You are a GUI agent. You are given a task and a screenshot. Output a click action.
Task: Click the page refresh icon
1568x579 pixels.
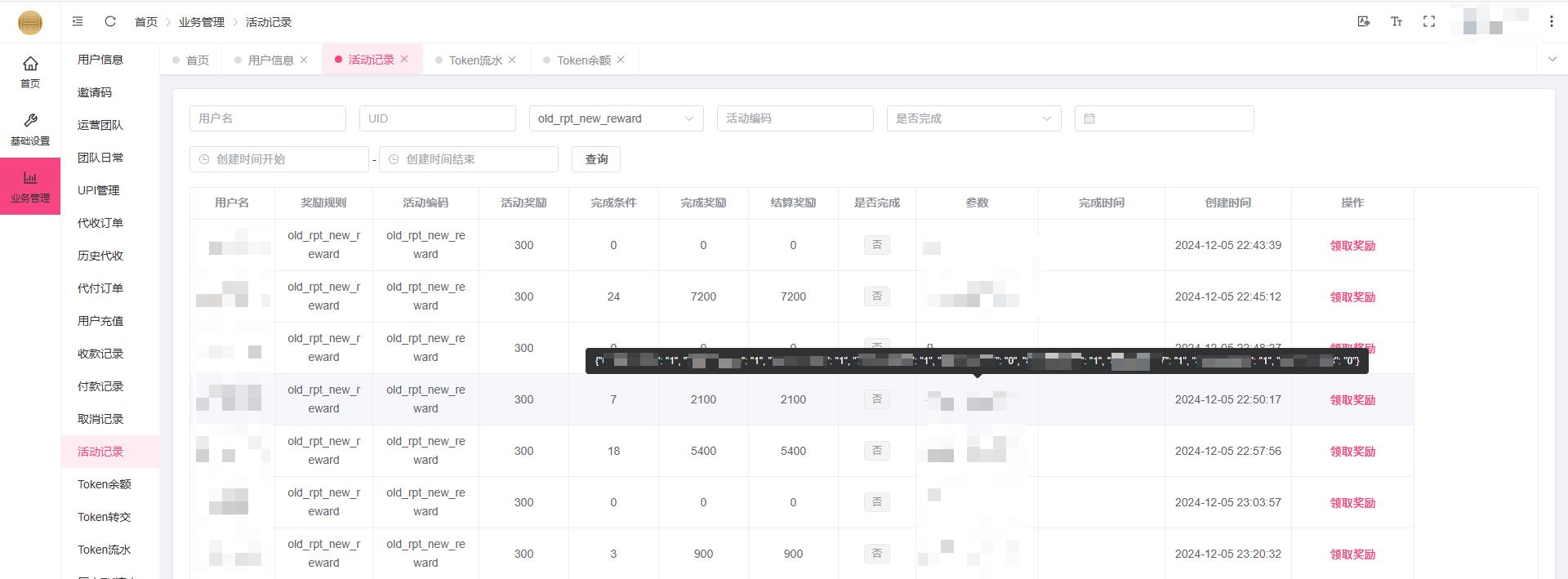click(110, 21)
